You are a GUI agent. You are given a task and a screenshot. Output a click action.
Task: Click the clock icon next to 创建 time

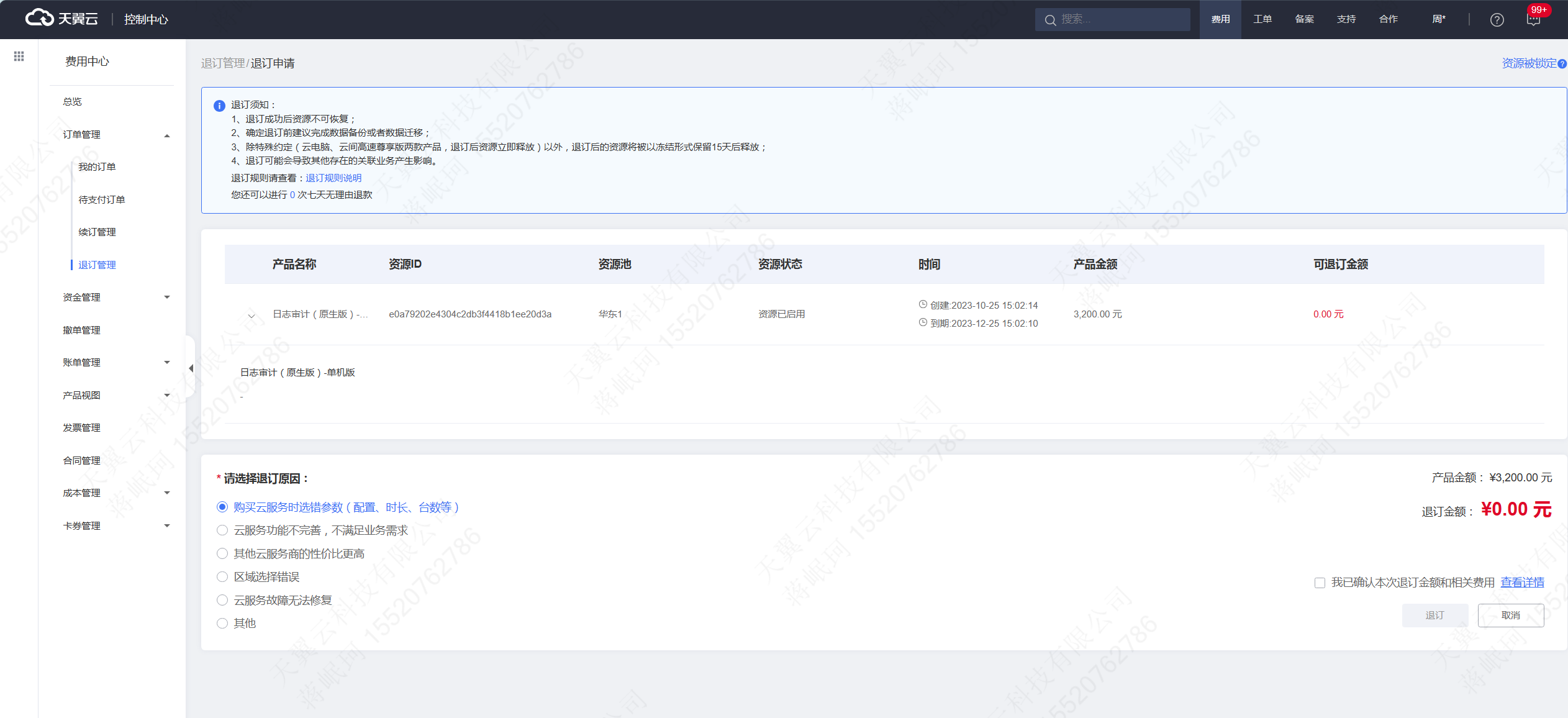click(x=923, y=304)
